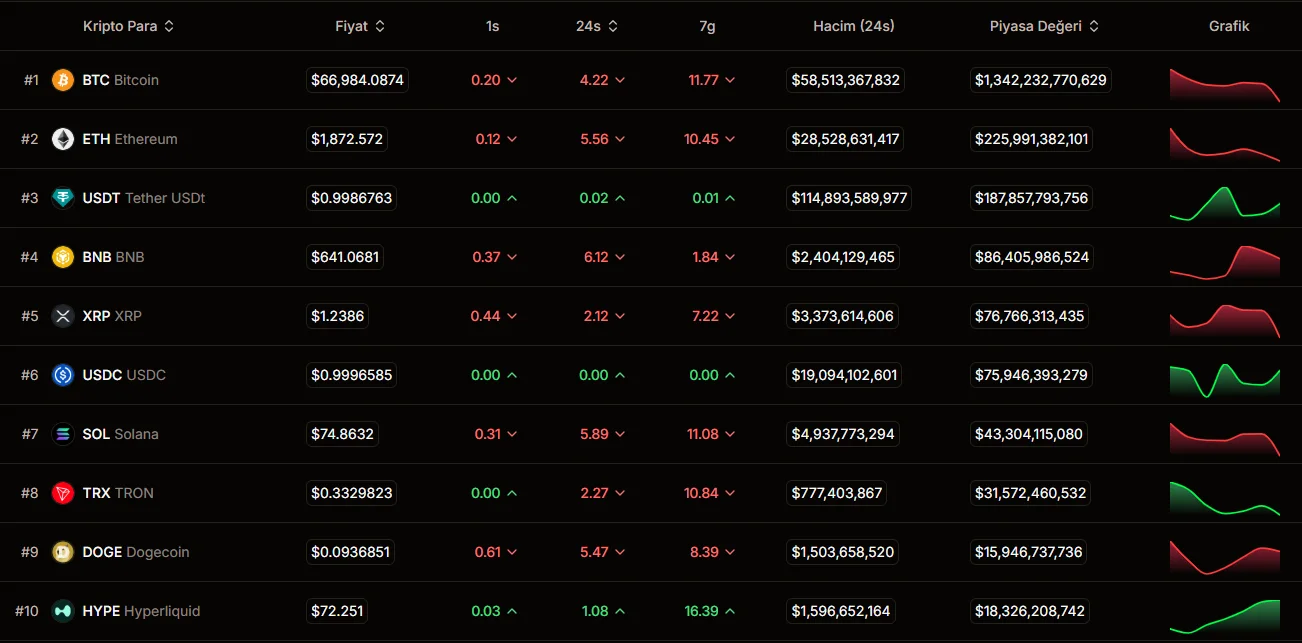Sort by Piyasa Değeri column
This screenshot has height=643, width=1302.
(1044, 26)
